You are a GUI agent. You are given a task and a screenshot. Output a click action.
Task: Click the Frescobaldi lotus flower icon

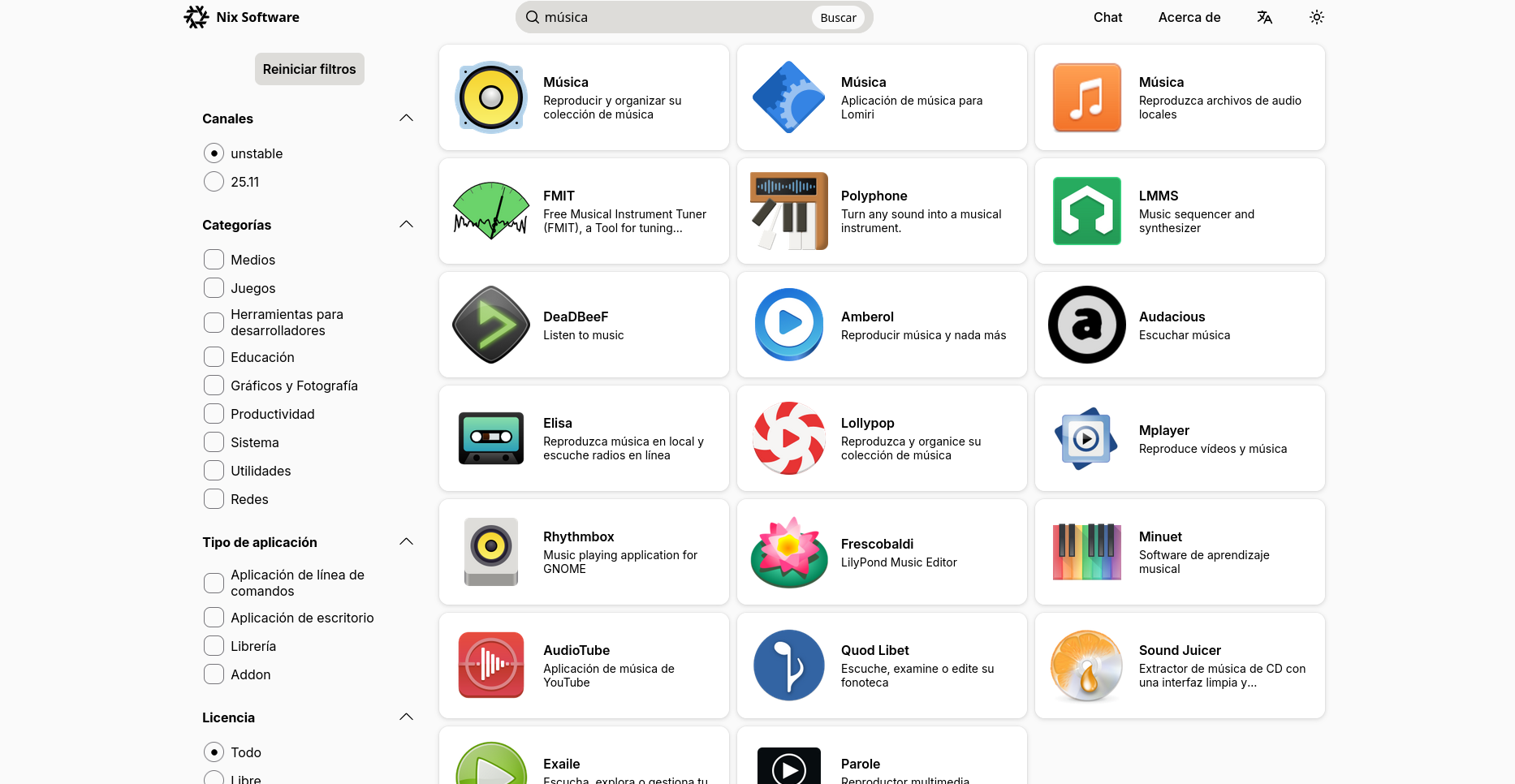pyautogui.click(x=788, y=552)
